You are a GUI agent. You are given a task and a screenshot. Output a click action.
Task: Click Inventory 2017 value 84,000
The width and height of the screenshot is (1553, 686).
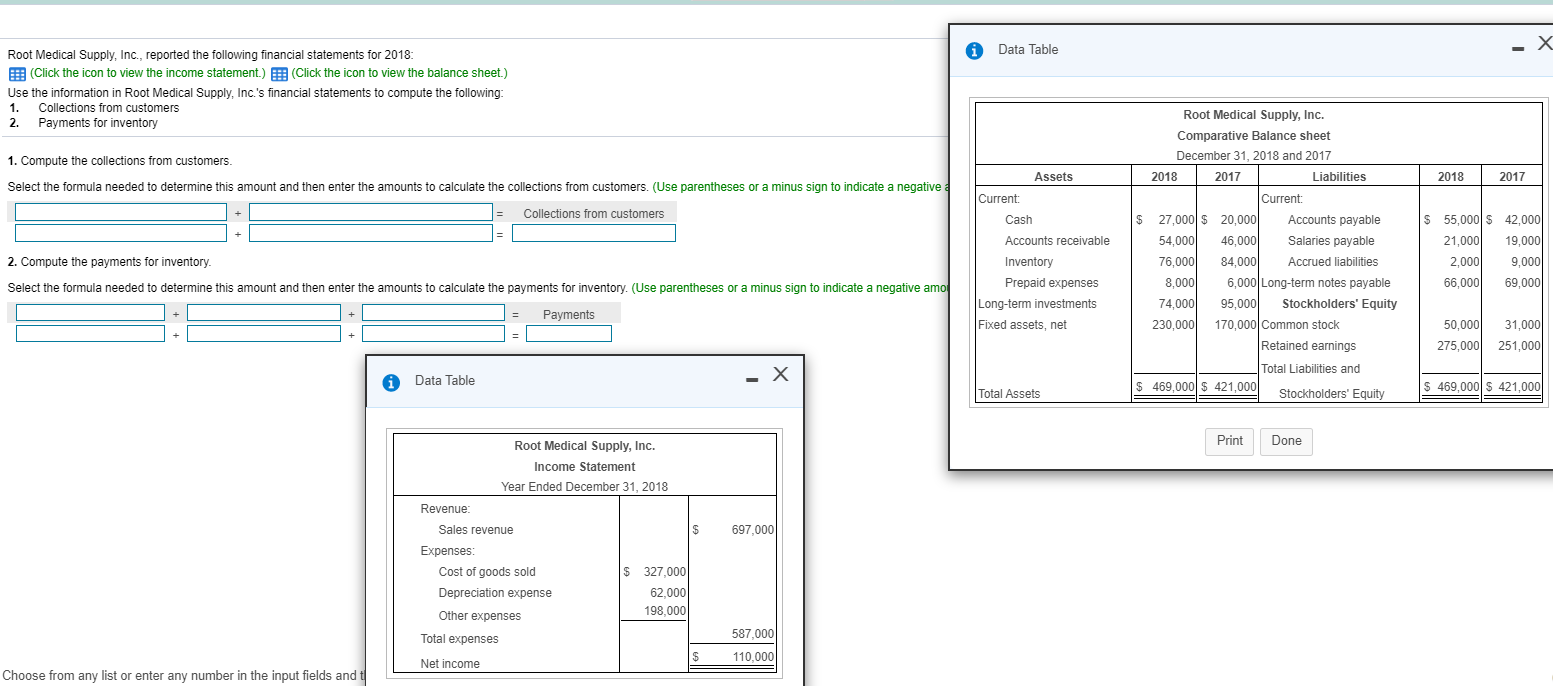(x=1239, y=262)
